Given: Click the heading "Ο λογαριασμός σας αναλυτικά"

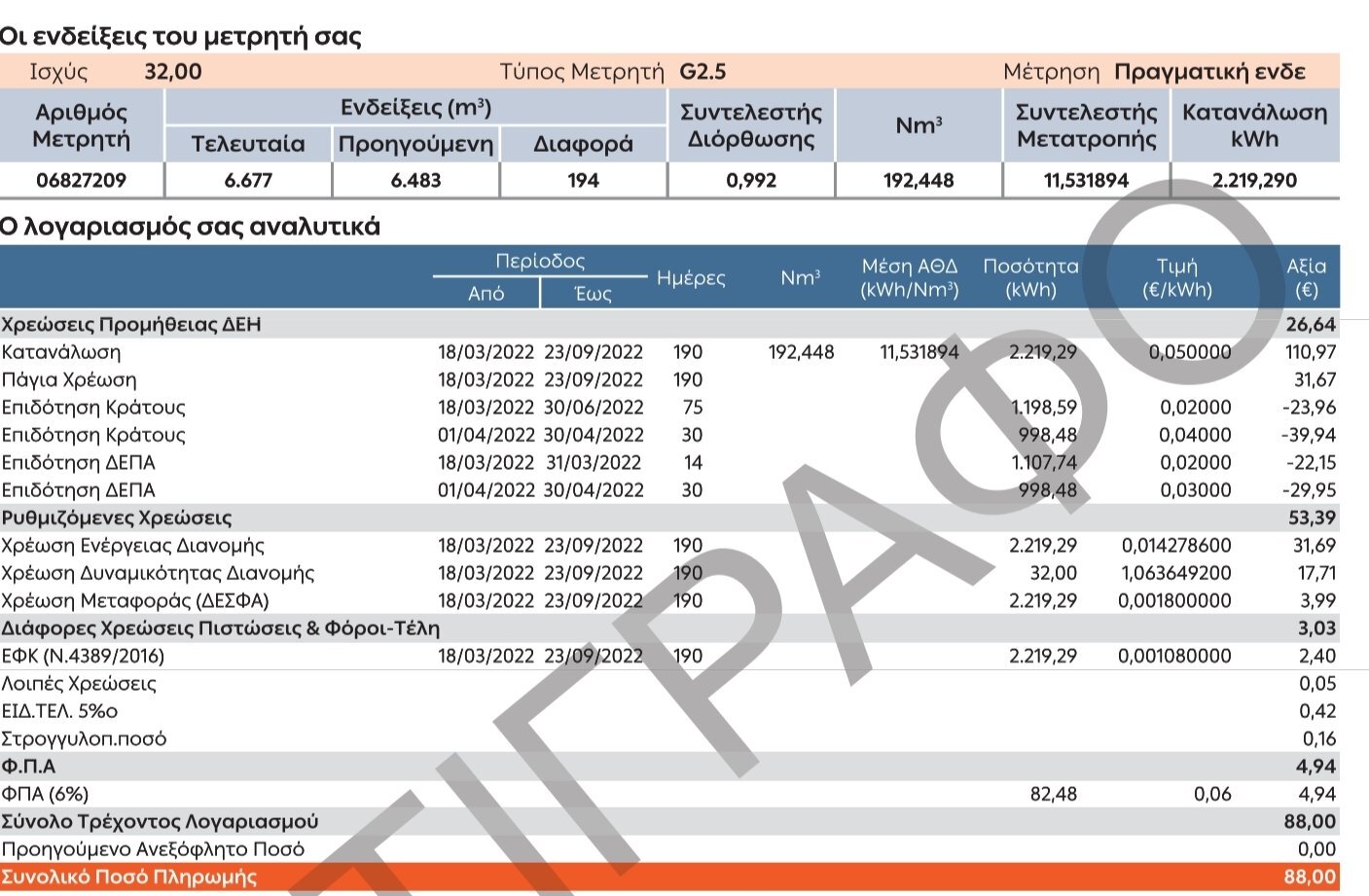Looking at the screenshot, I should pyautogui.click(x=190, y=227).
